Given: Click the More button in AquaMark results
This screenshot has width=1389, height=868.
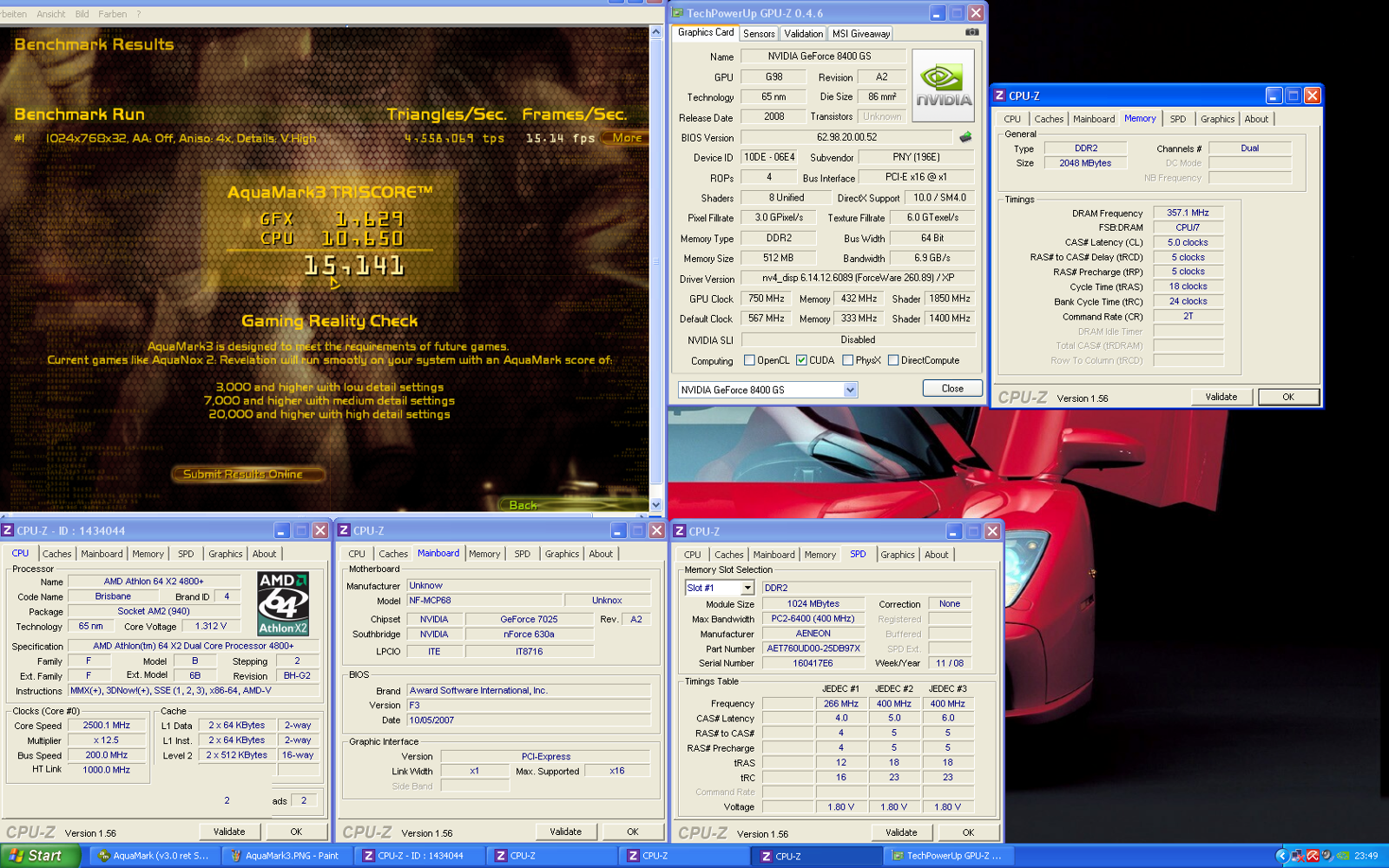Looking at the screenshot, I should [627, 137].
